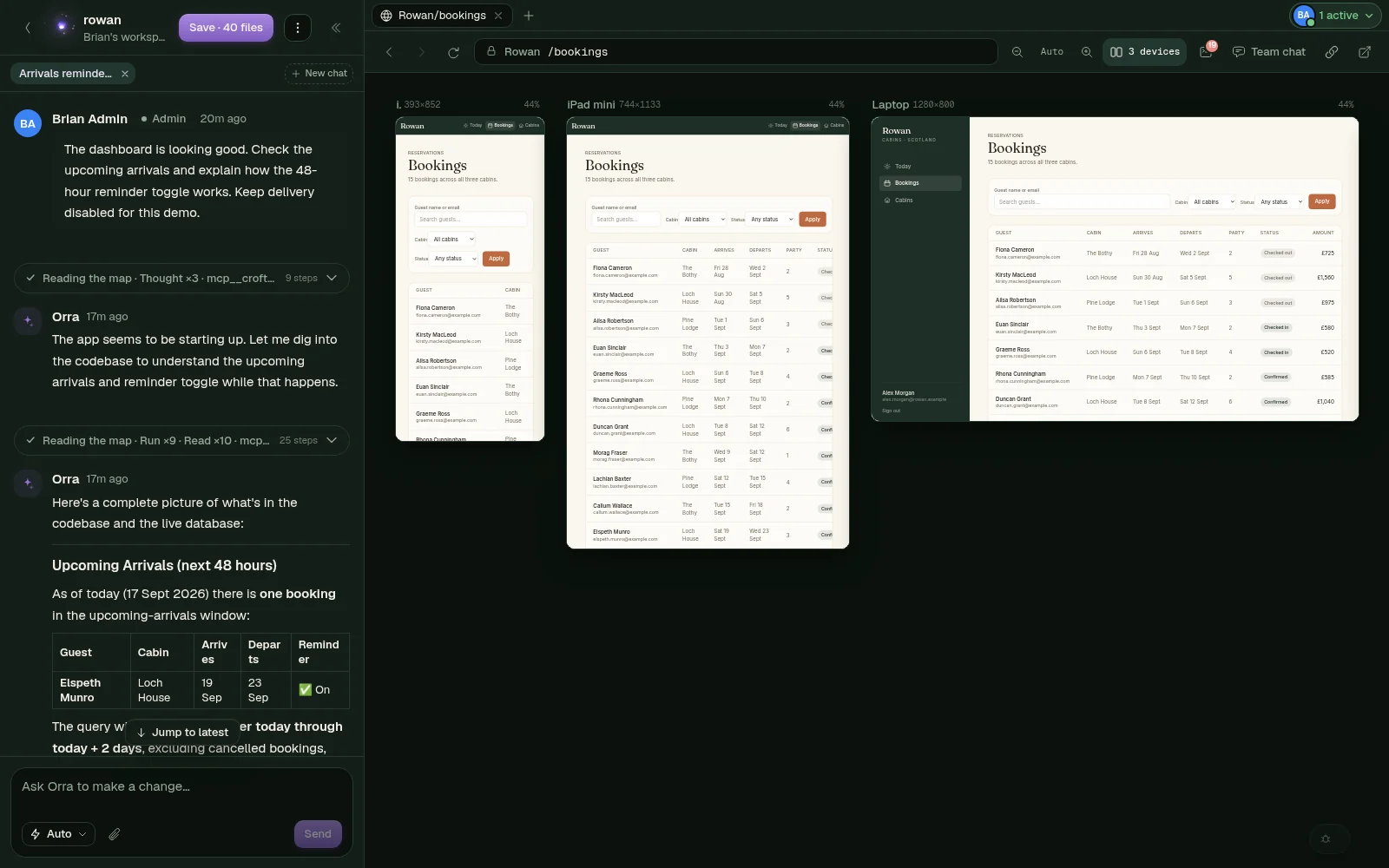Click Brian Admin's avatar in chat
Image resolution: width=1389 pixels, height=868 pixels.
pos(28,124)
